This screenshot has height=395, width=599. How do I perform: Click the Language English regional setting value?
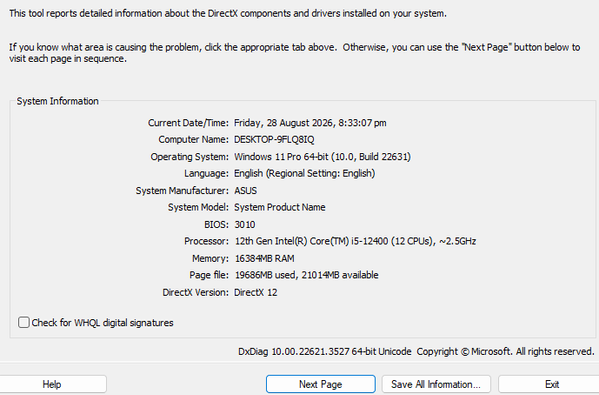[x=304, y=173]
